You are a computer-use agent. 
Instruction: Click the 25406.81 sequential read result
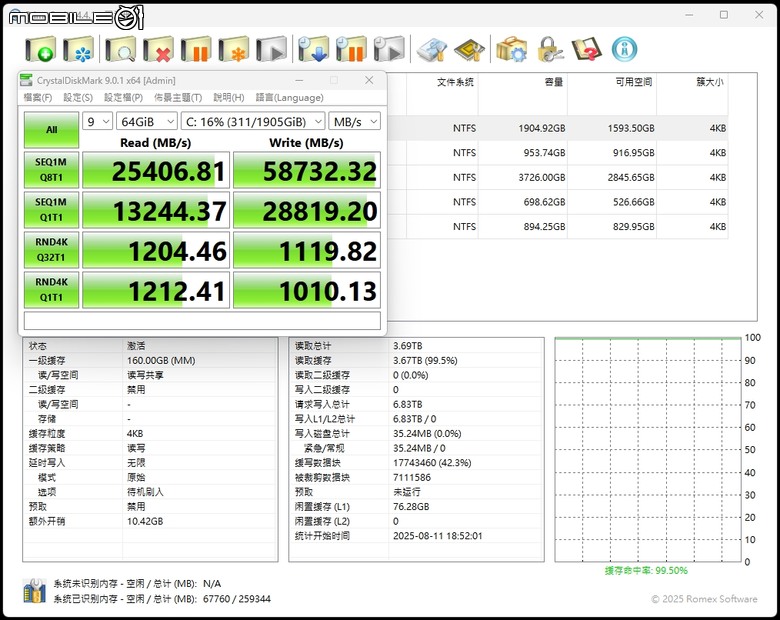[x=156, y=170]
